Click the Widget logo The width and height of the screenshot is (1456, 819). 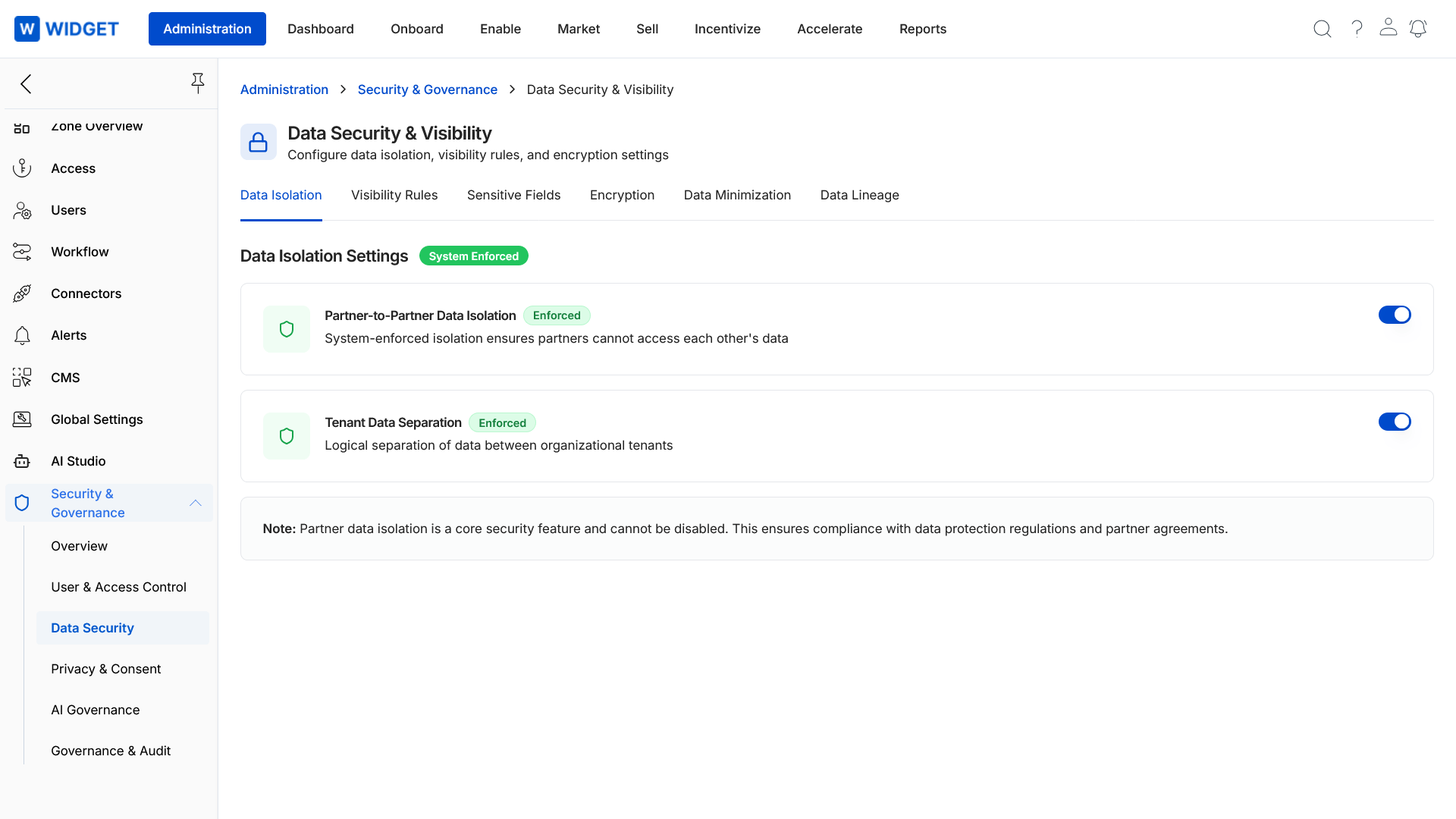click(67, 29)
